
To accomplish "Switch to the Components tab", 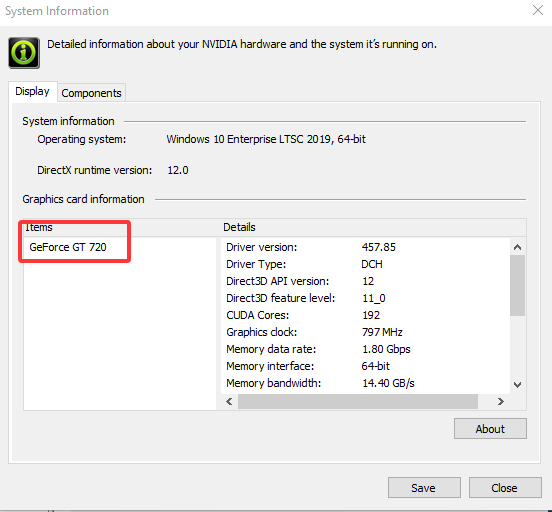I will pyautogui.click(x=91, y=93).
